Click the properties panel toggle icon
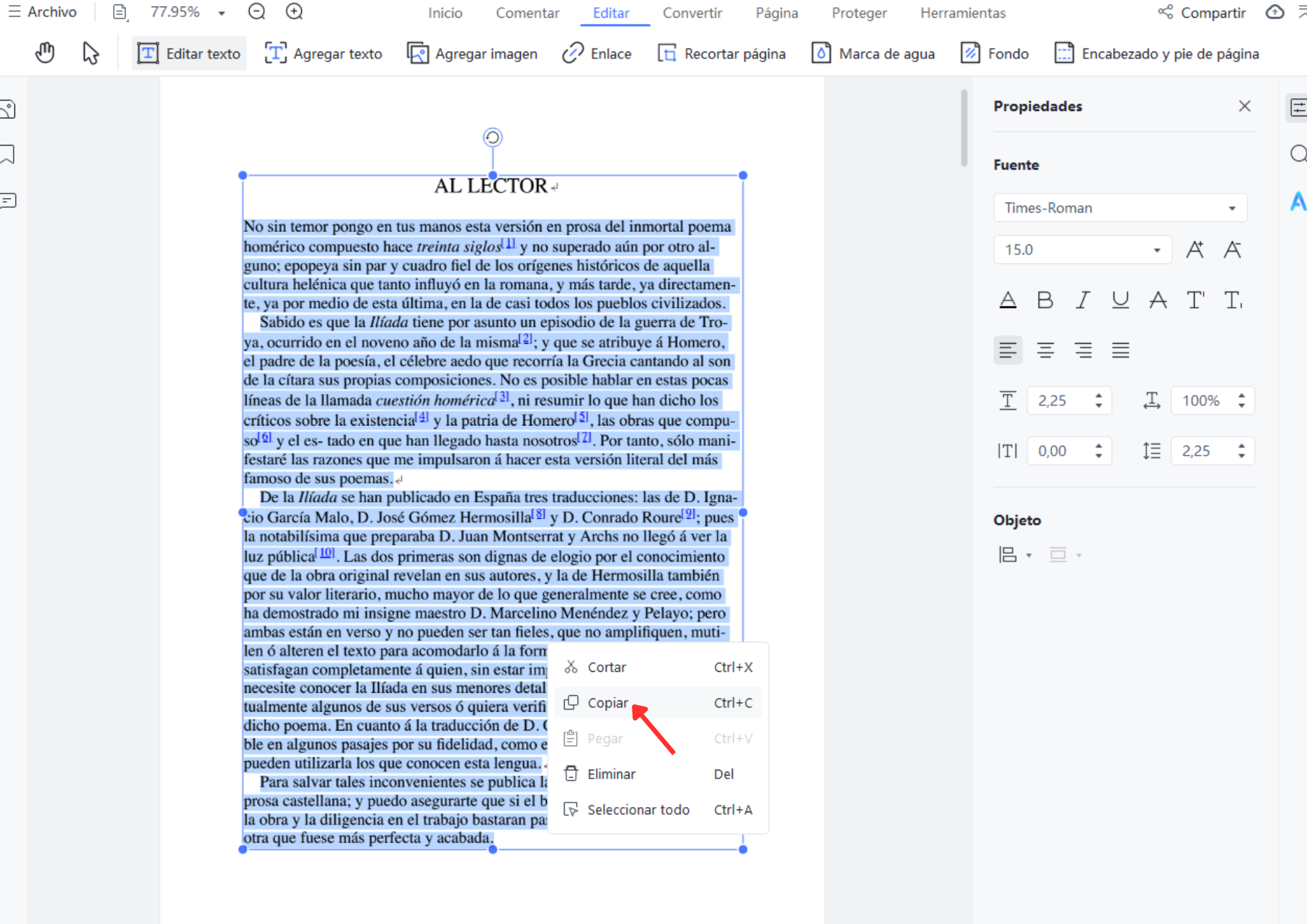Screen dimensions: 1307x924 [x=1297, y=107]
